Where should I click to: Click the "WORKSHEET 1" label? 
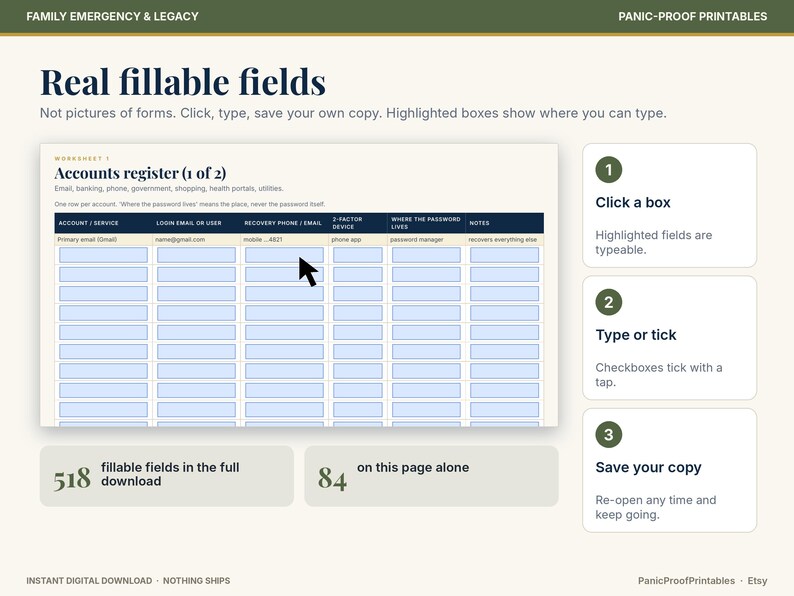click(x=82, y=158)
